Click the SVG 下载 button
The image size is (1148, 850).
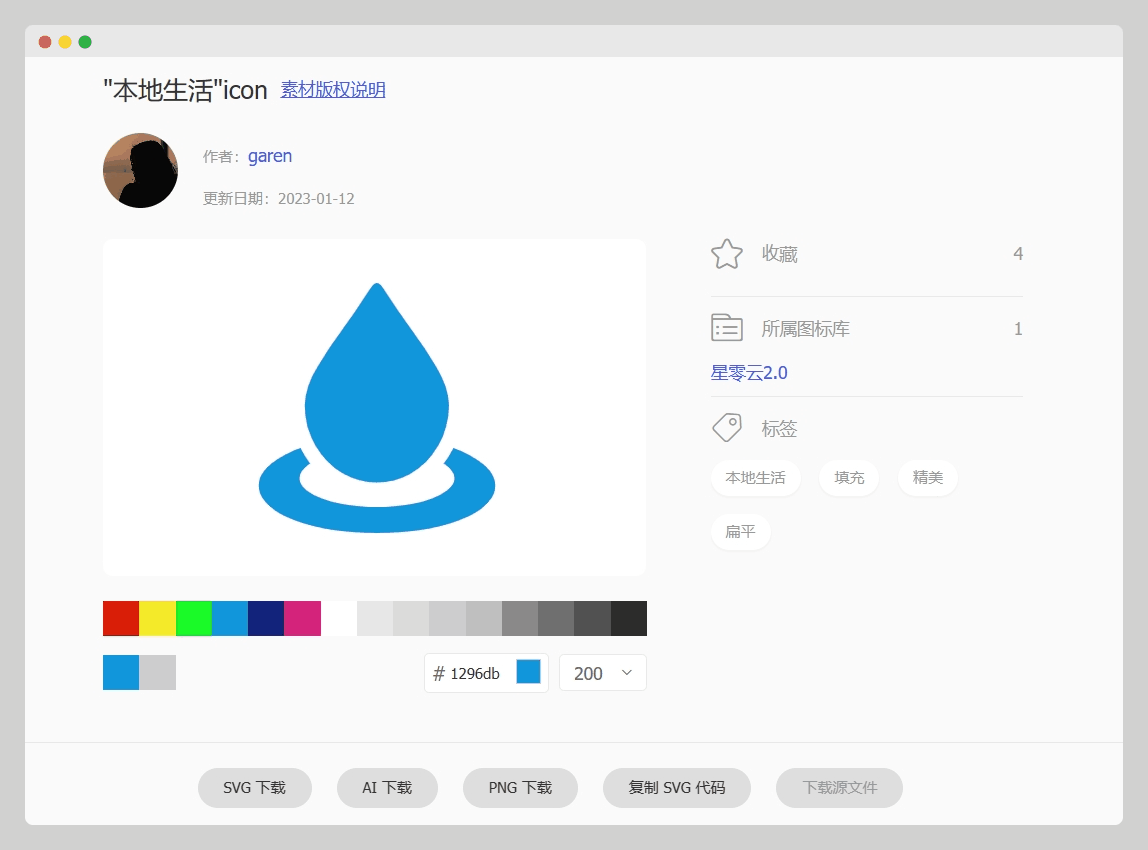pos(255,788)
